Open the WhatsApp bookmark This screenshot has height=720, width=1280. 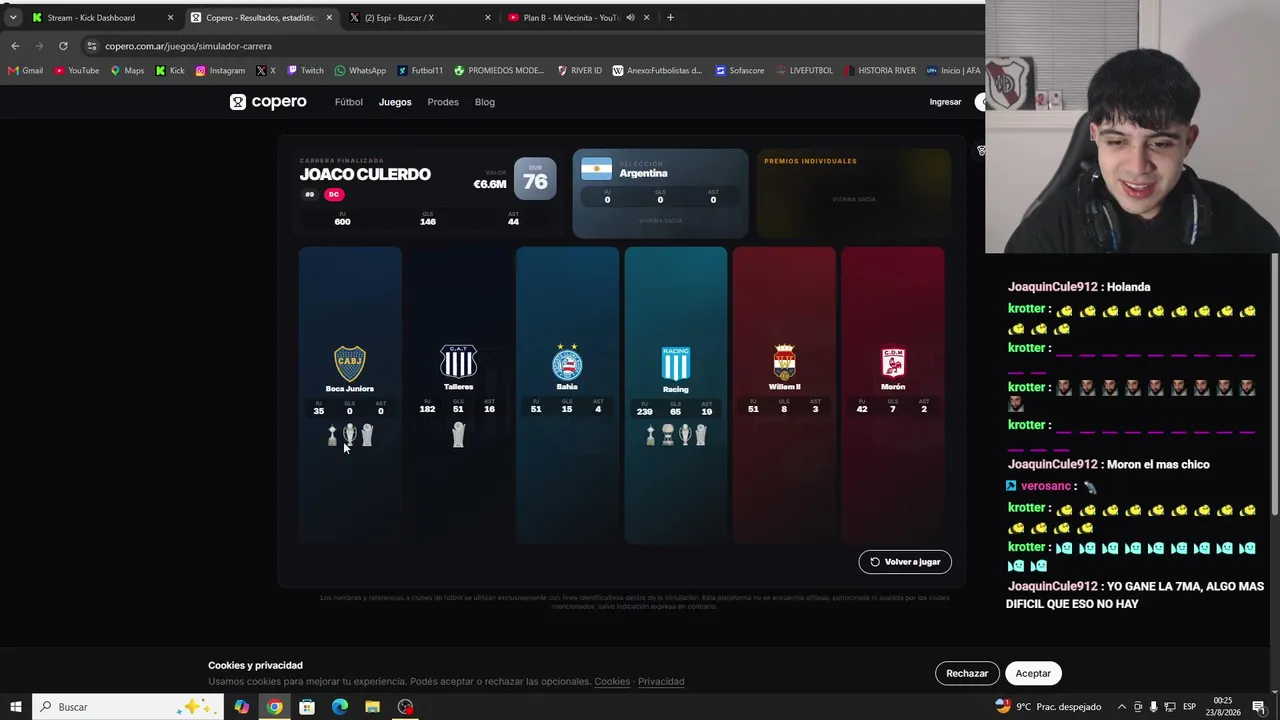(x=360, y=71)
